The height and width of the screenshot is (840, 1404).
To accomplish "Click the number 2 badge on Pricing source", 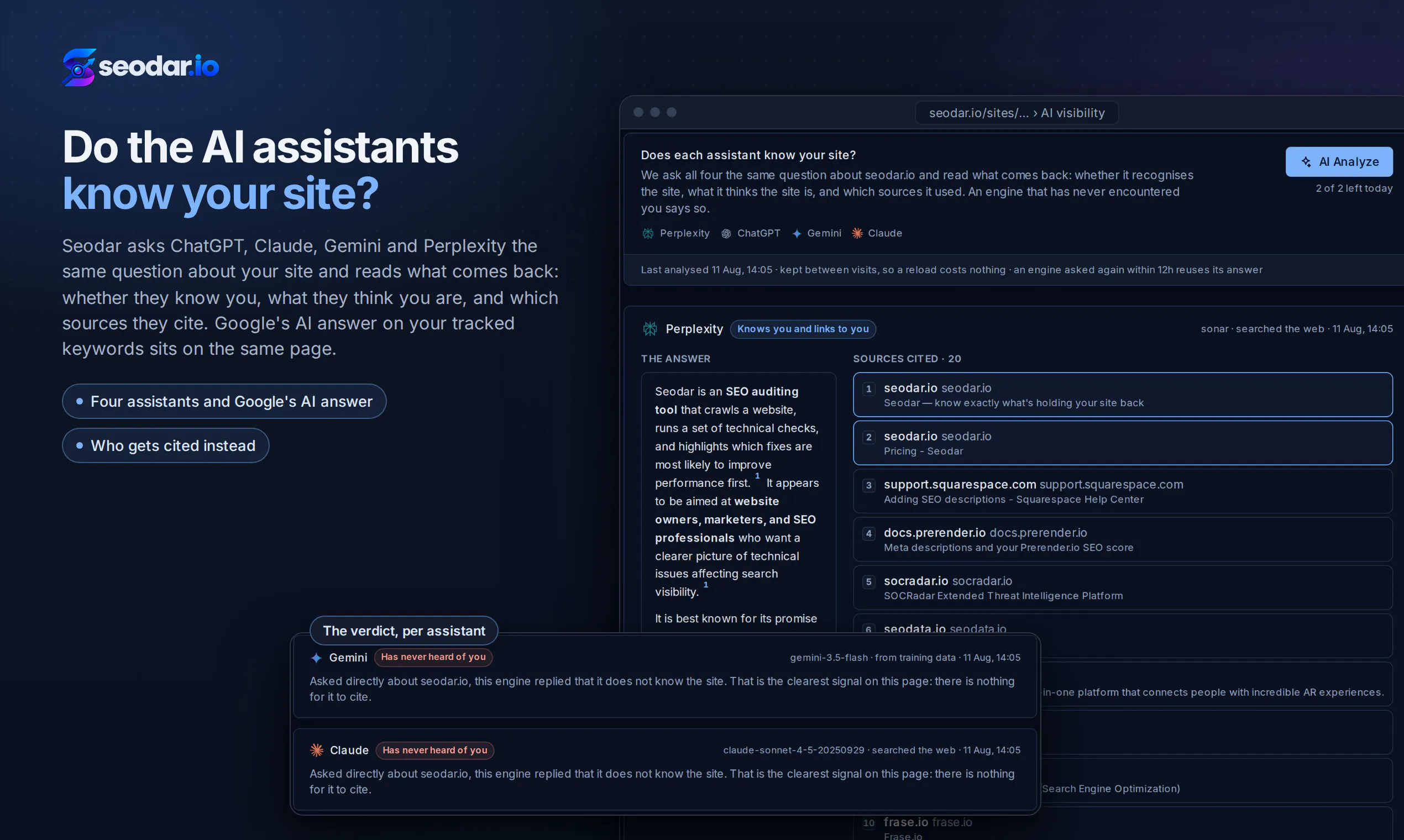I will click(868, 437).
